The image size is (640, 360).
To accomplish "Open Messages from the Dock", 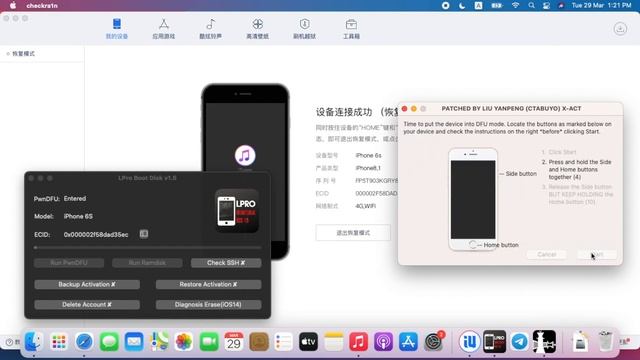I will coord(109,342).
